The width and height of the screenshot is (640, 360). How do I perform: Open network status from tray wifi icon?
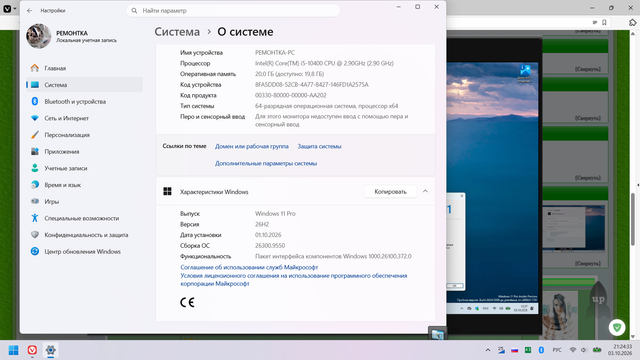[x=573, y=350]
